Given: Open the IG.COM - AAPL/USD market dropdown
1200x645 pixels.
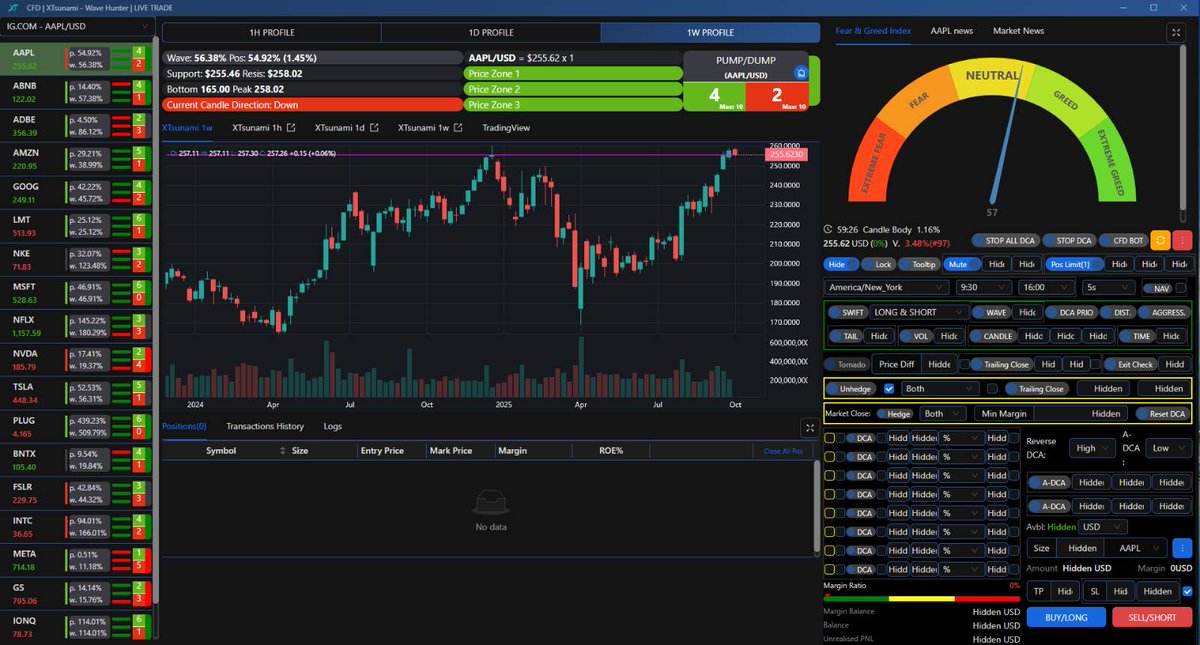Looking at the screenshot, I should (x=77, y=25).
